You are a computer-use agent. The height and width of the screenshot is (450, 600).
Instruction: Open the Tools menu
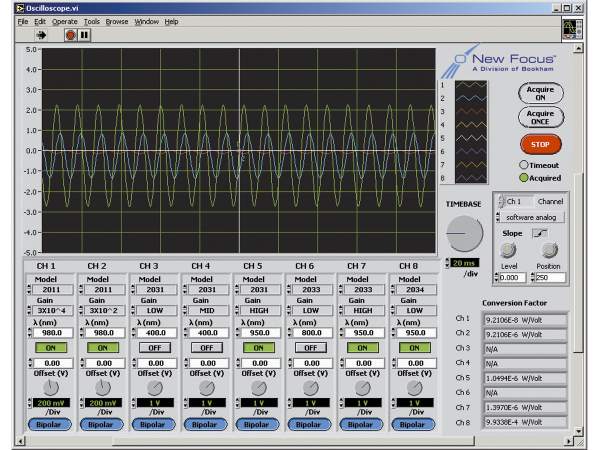(x=91, y=21)
